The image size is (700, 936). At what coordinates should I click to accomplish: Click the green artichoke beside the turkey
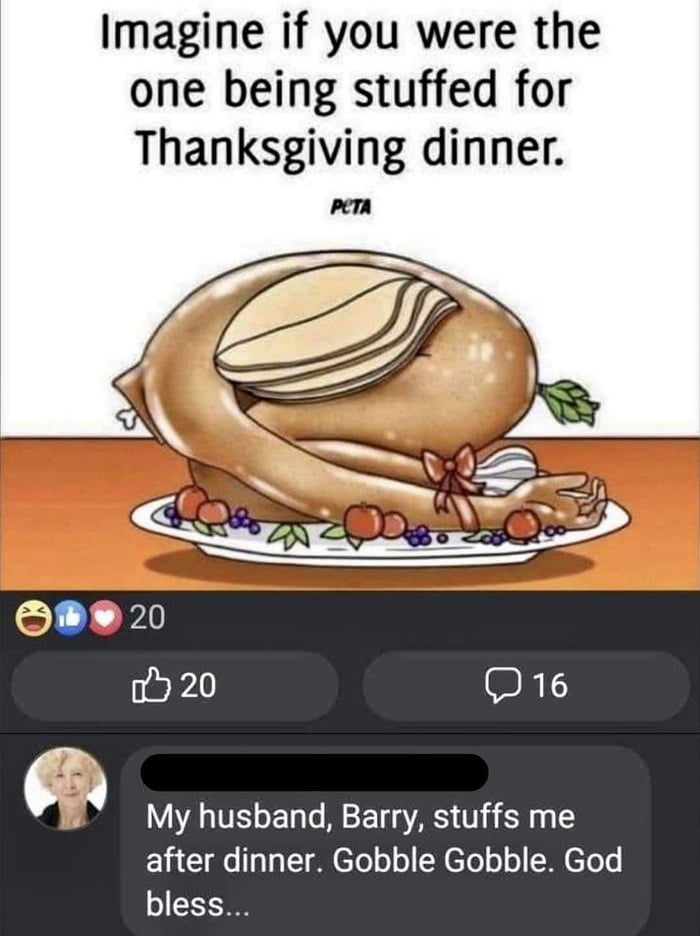pyautogui.click(x=569, y=401)
